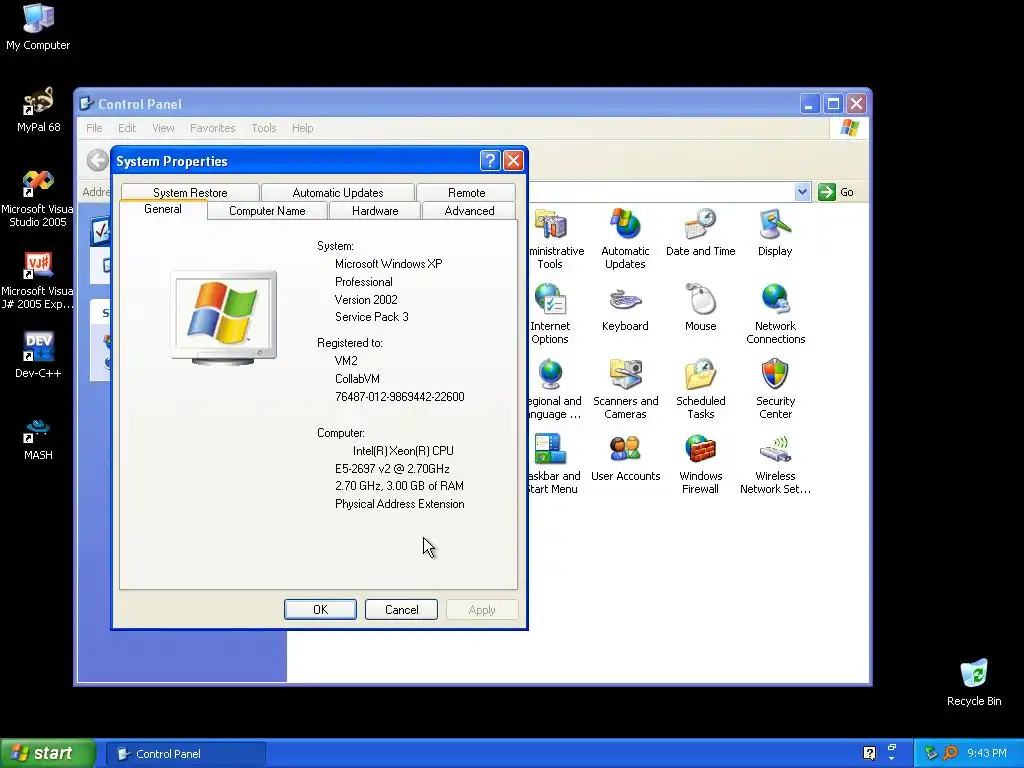The width and height of the screenshot is (1024, 768).
Task: Click the Start button
Action: click(47, 753)
